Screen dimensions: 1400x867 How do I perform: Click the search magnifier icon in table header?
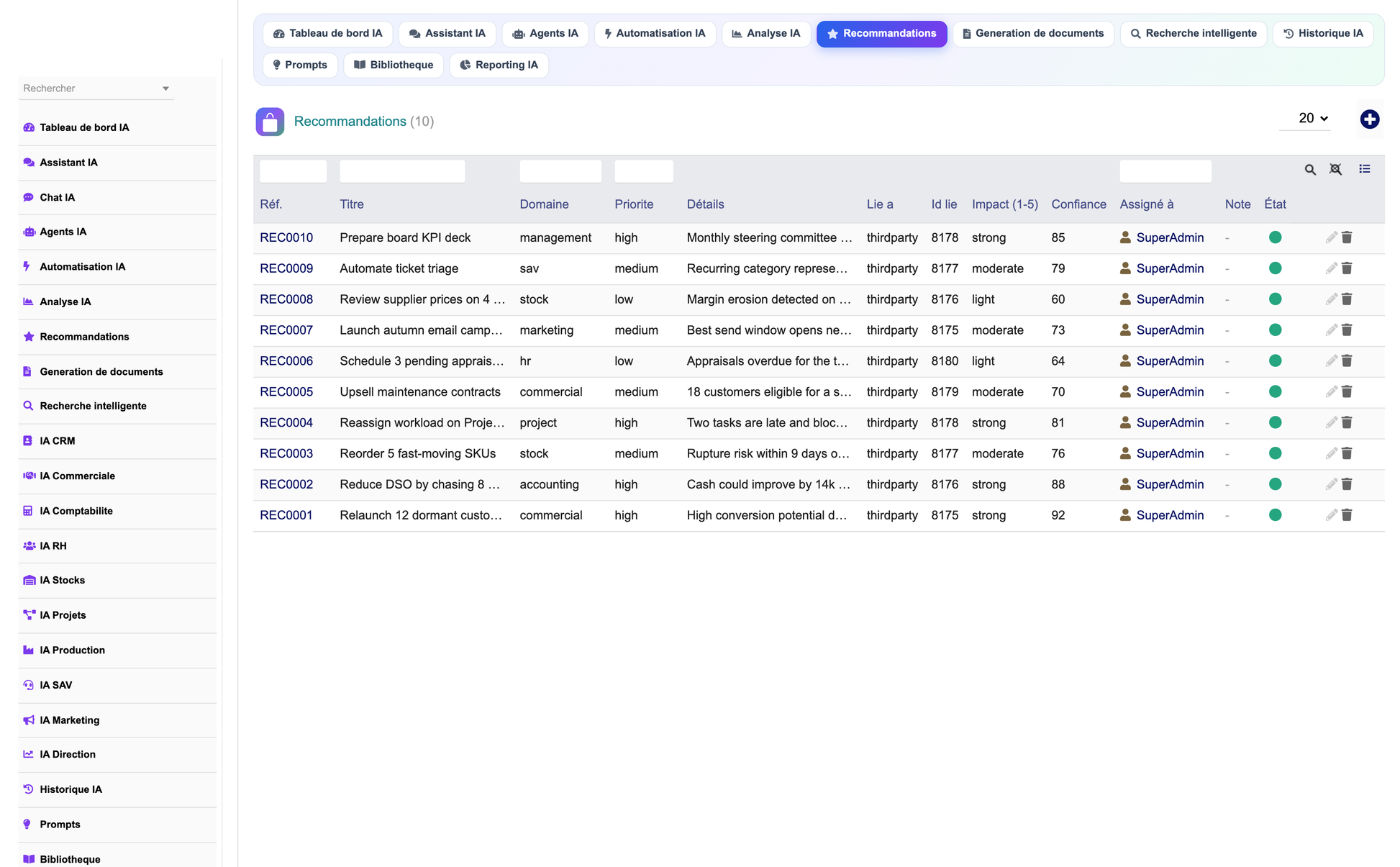1310,170
